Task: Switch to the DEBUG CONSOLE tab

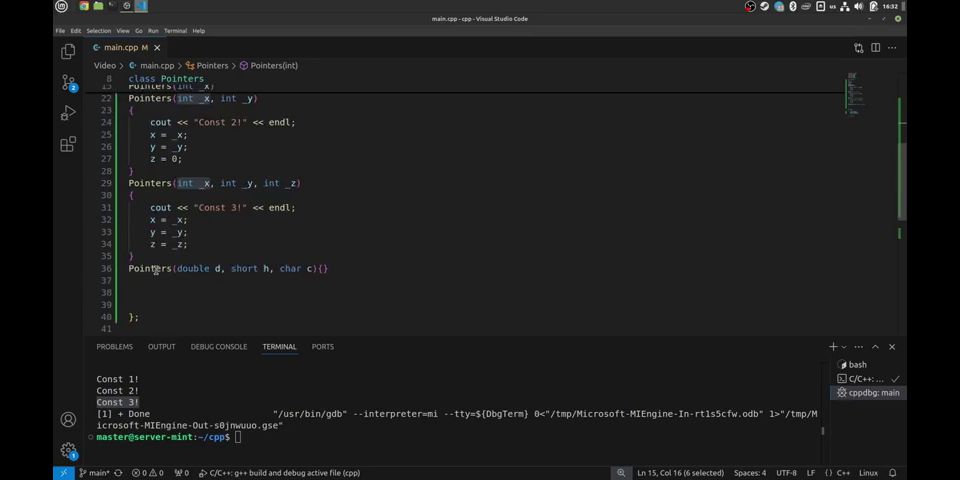Action: (219, 347)
